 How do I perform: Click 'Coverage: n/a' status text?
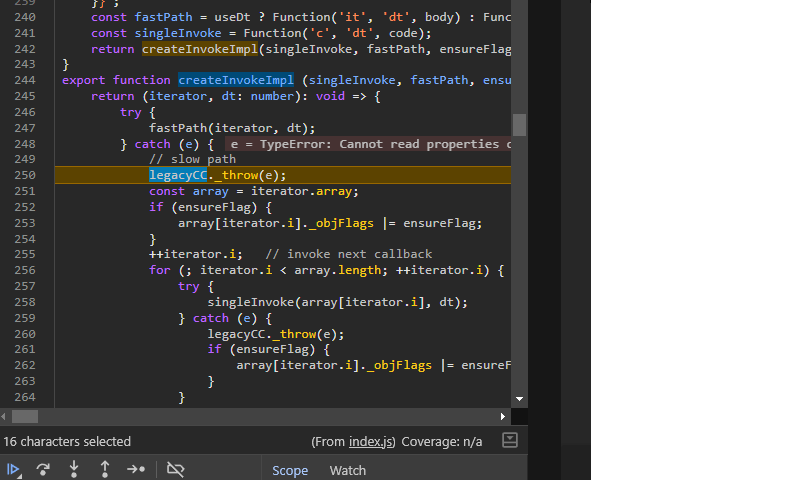click(442, 442)
